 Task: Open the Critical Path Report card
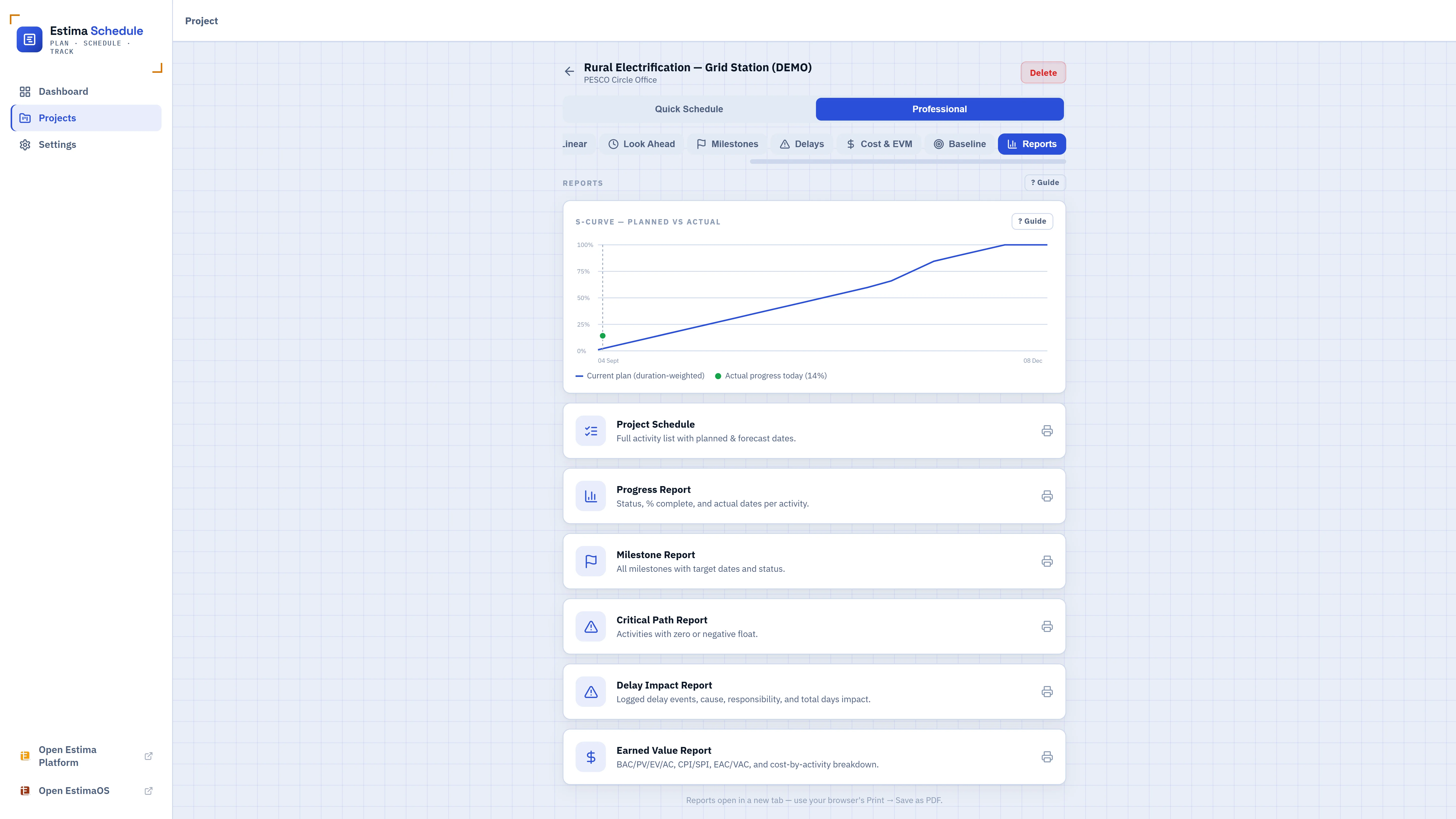pos(814,626)
